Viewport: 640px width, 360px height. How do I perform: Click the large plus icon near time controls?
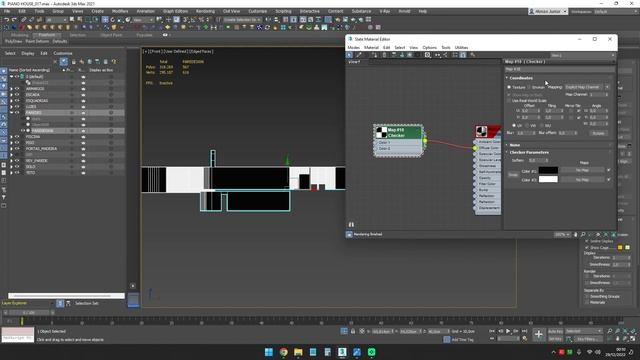coord(538,335)
